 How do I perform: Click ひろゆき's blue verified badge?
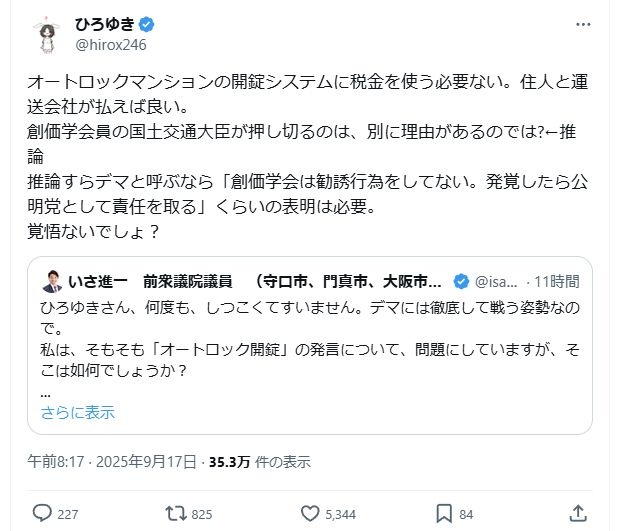point(144,23)
